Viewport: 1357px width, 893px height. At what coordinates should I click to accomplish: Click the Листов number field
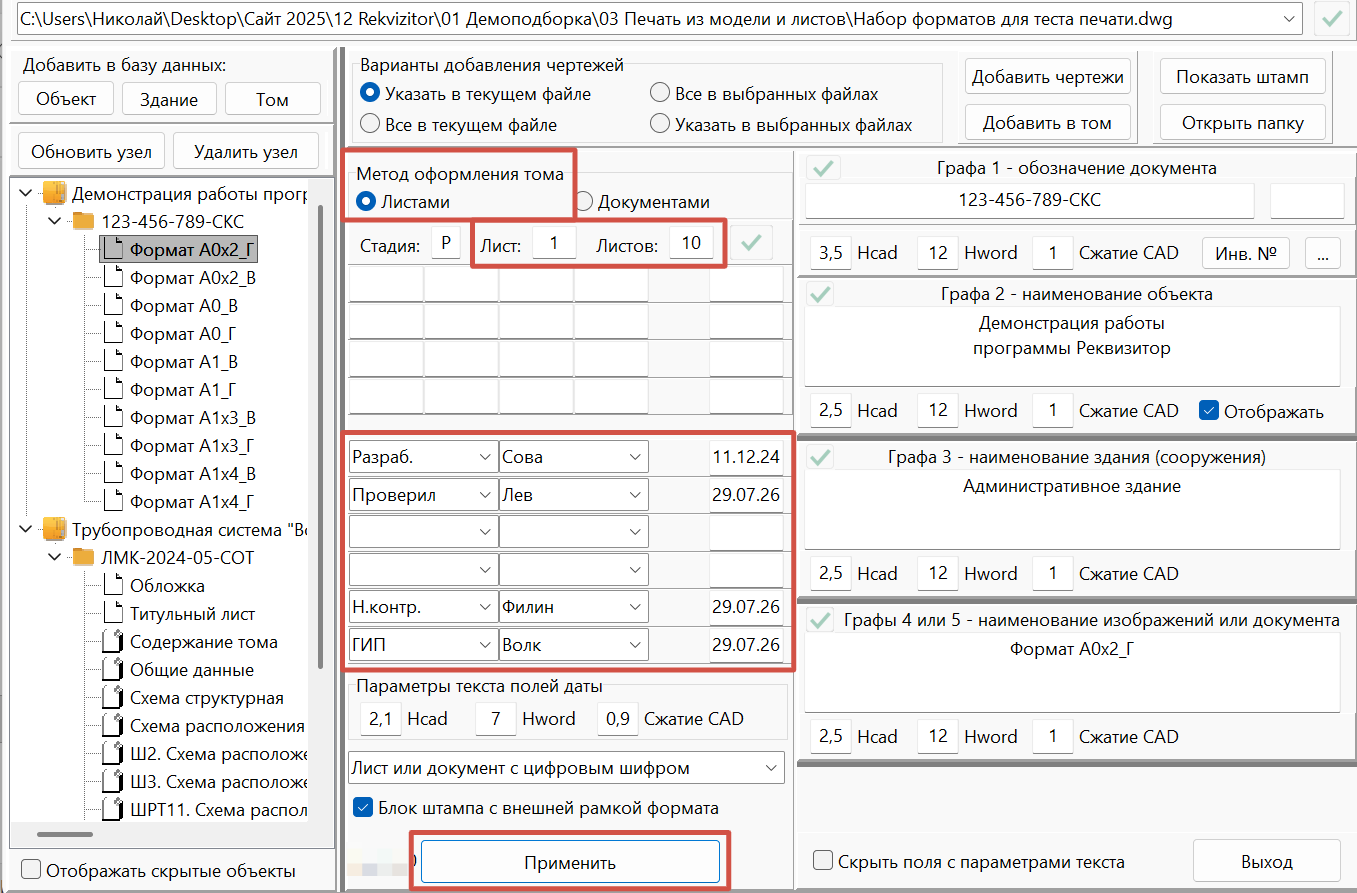691,243
